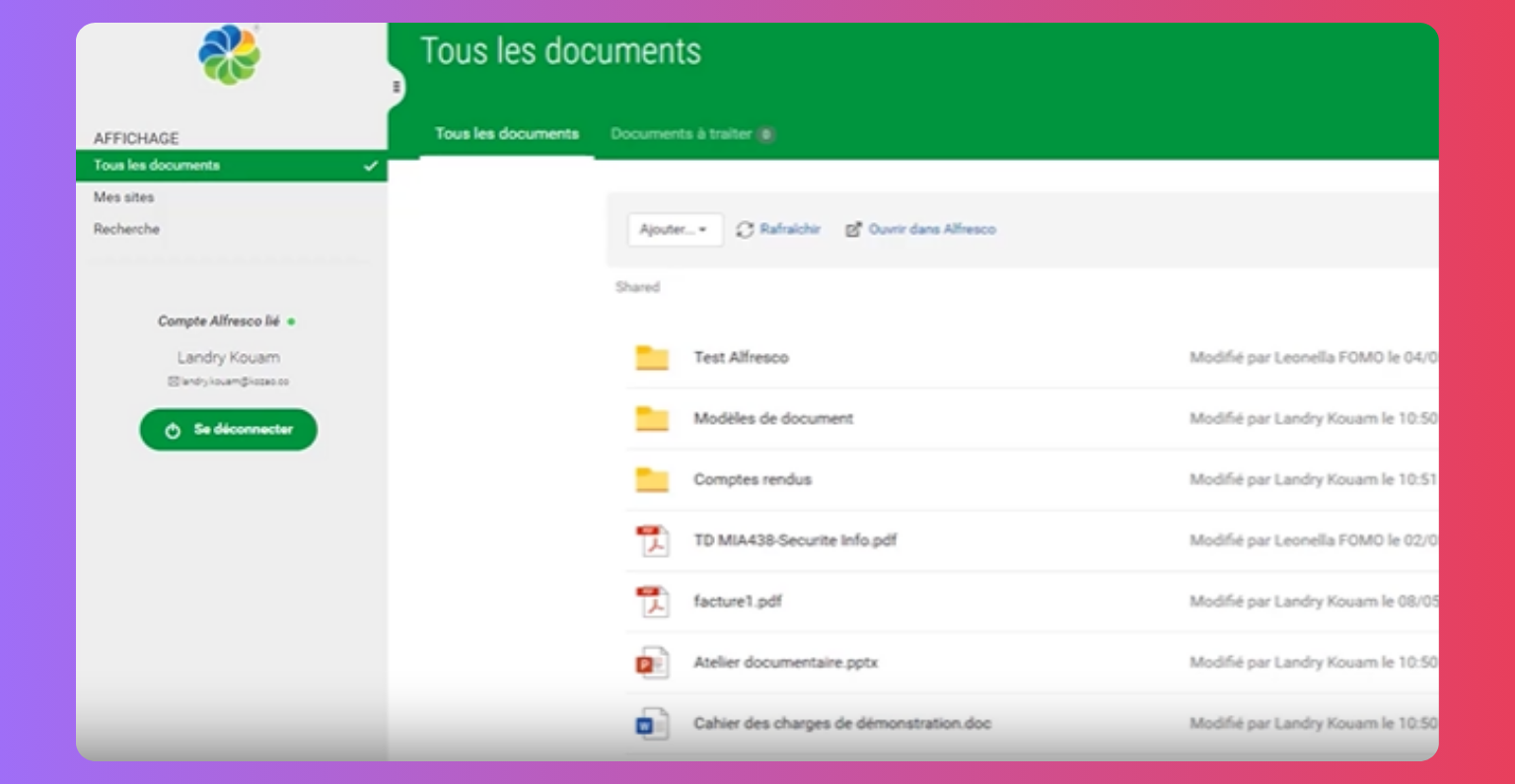Select Tous les documents in sidebar

pos(231,166)
